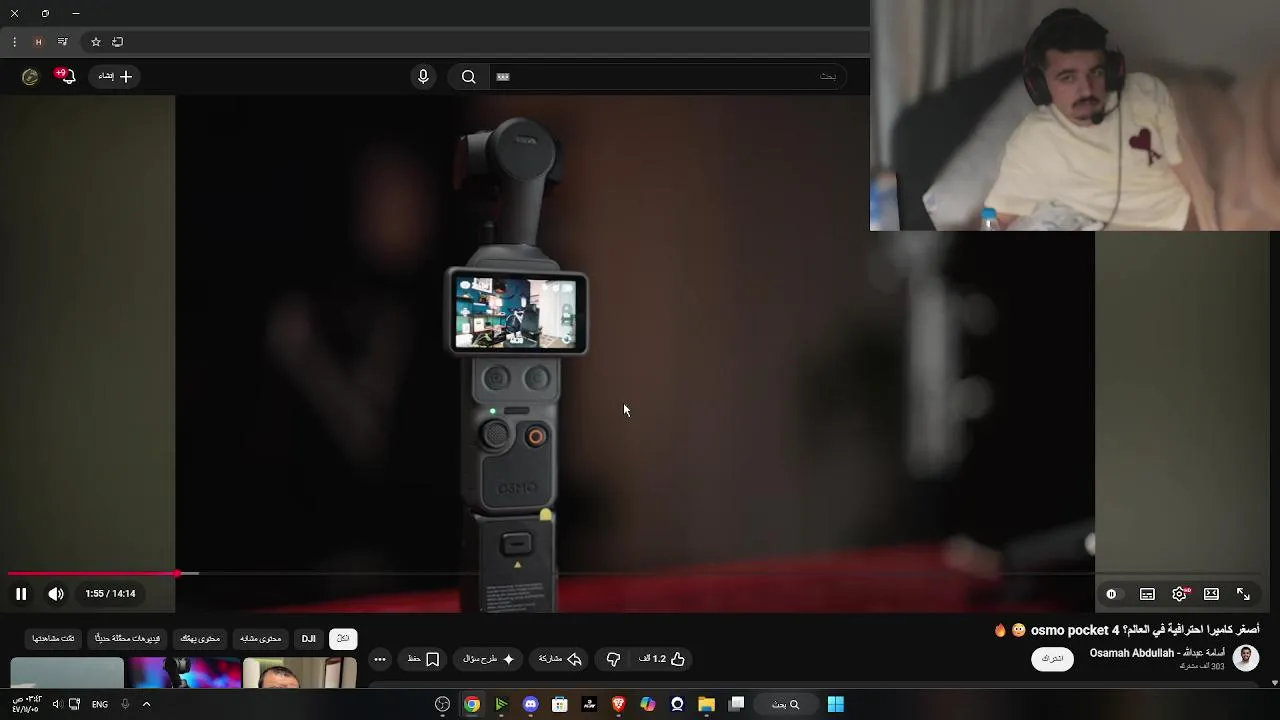Click the Ask sparkle button
1280x720 pixels.
pyautogui.click(x=489, y=659)
